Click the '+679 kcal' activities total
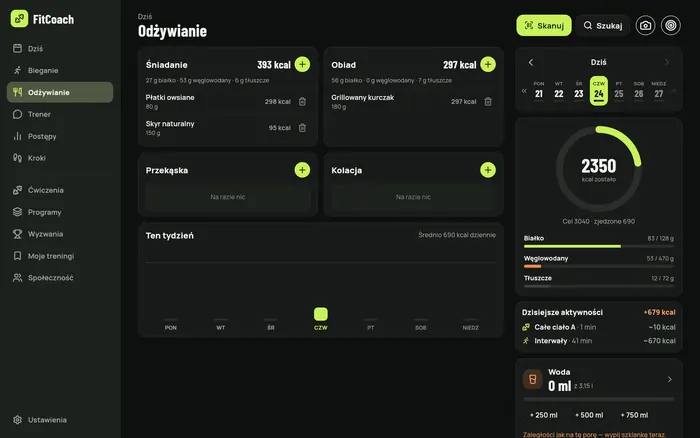 pyautogui.click(x=659, y=313)
